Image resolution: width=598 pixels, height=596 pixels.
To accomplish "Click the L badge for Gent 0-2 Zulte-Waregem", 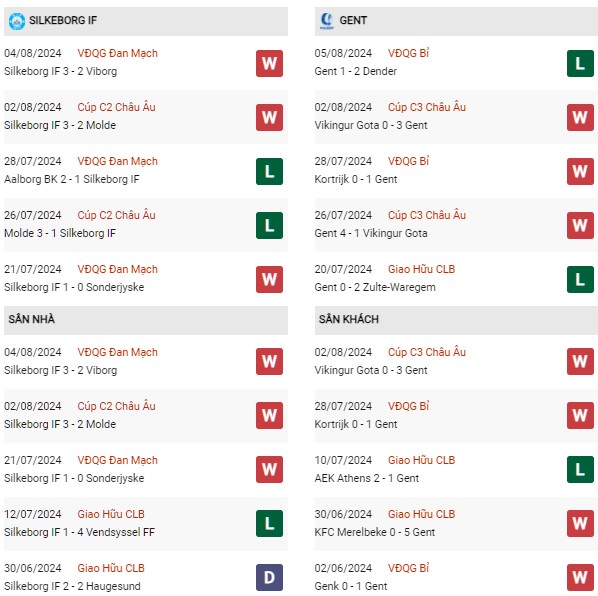I will 580,279.
